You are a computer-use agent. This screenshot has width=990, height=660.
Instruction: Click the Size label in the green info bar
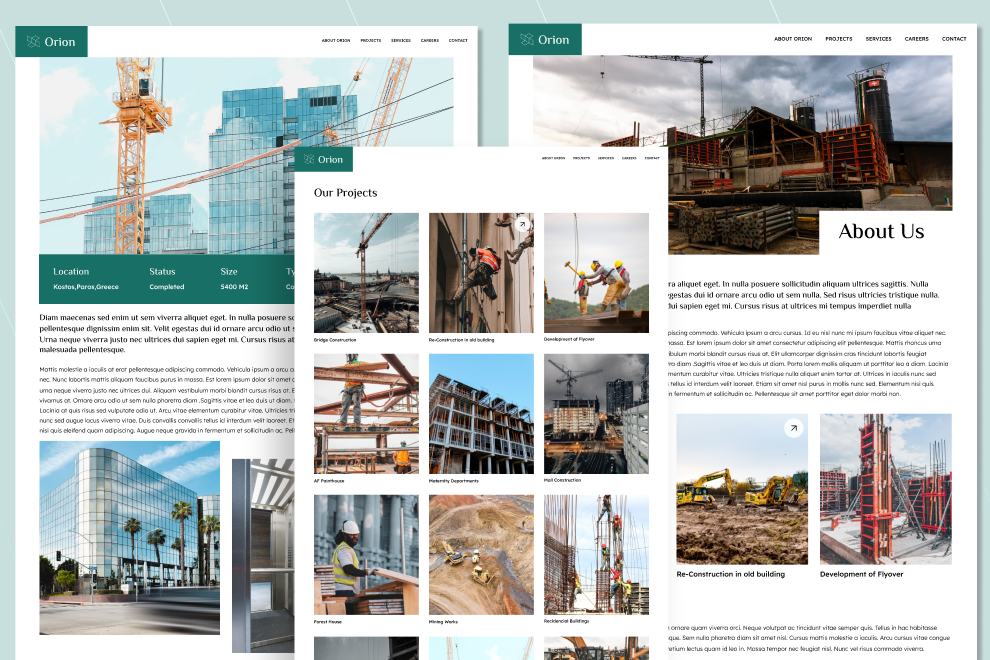(x=229, y=272)
